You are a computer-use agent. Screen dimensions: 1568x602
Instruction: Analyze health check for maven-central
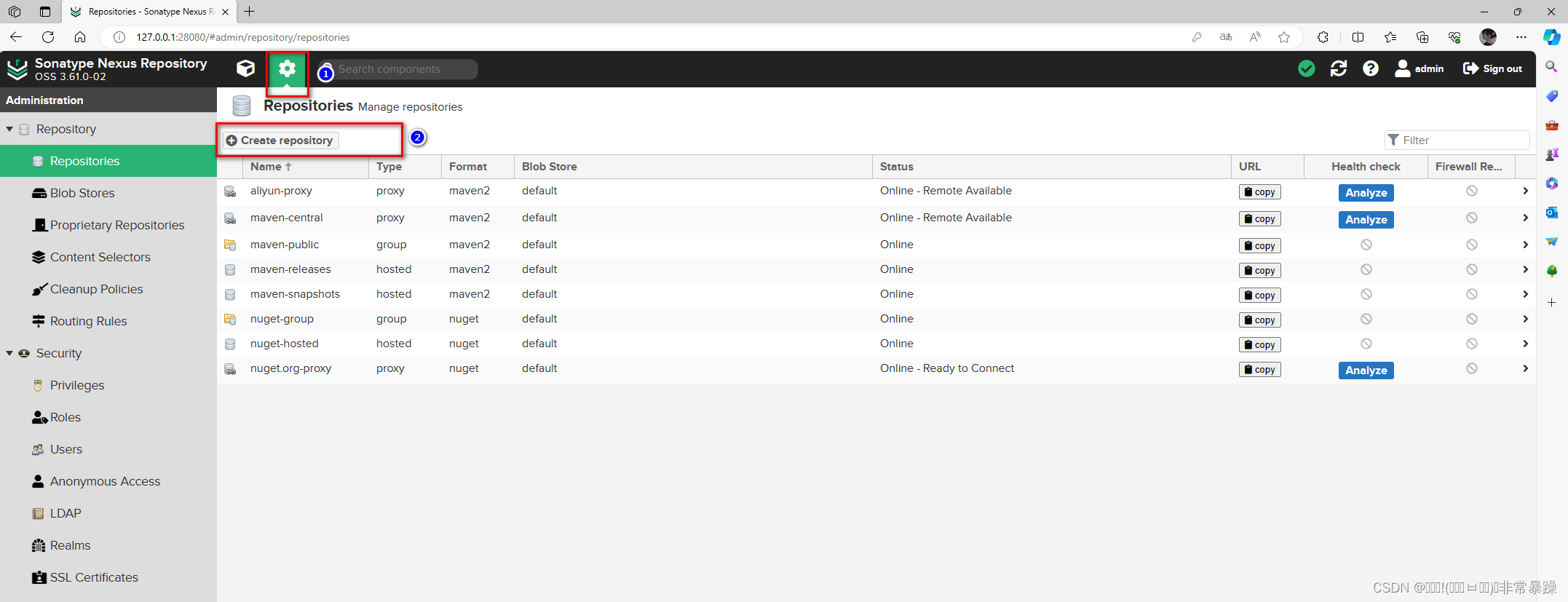point(1366,220)
